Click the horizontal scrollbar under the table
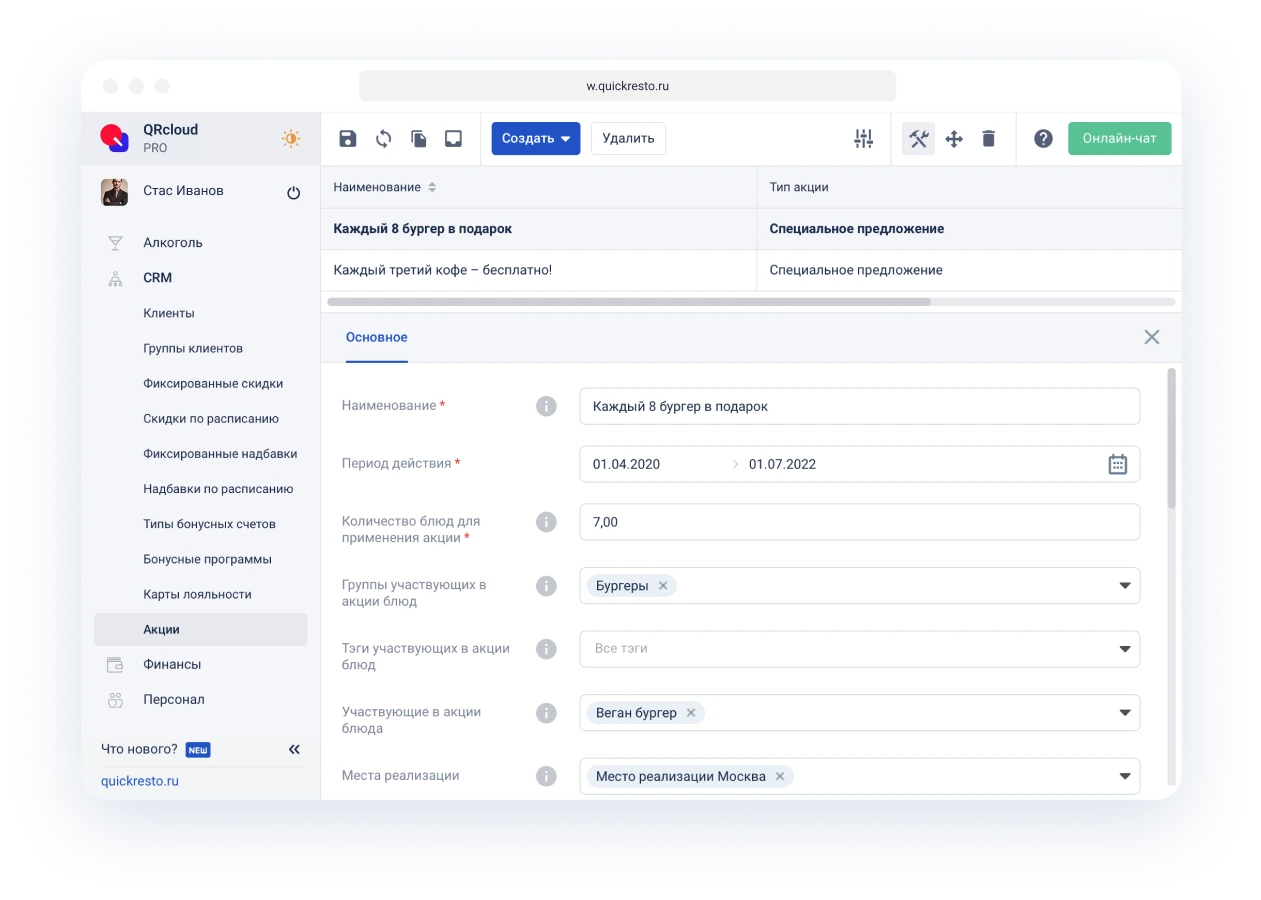 628,301
